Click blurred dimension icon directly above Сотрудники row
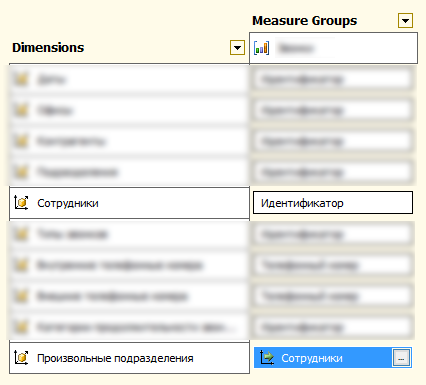 point(21,172)
